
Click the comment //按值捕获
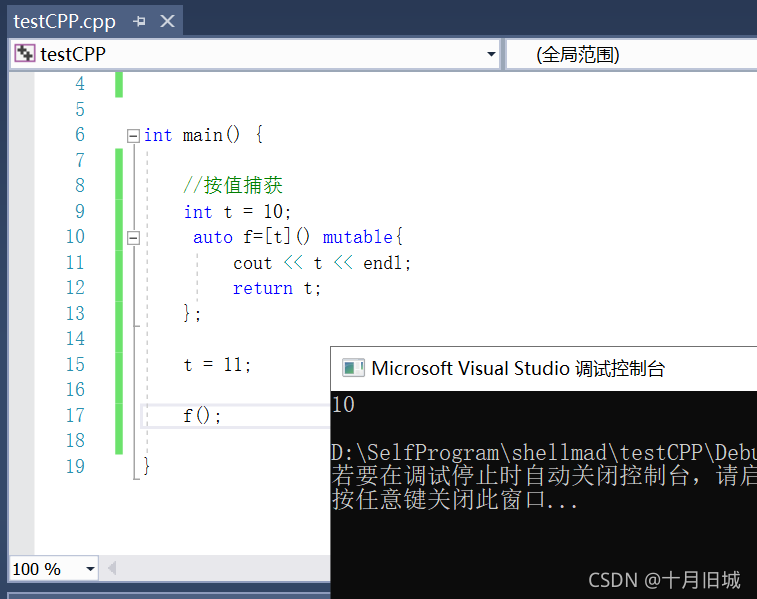pyautogui.click(x=233, y=185)
